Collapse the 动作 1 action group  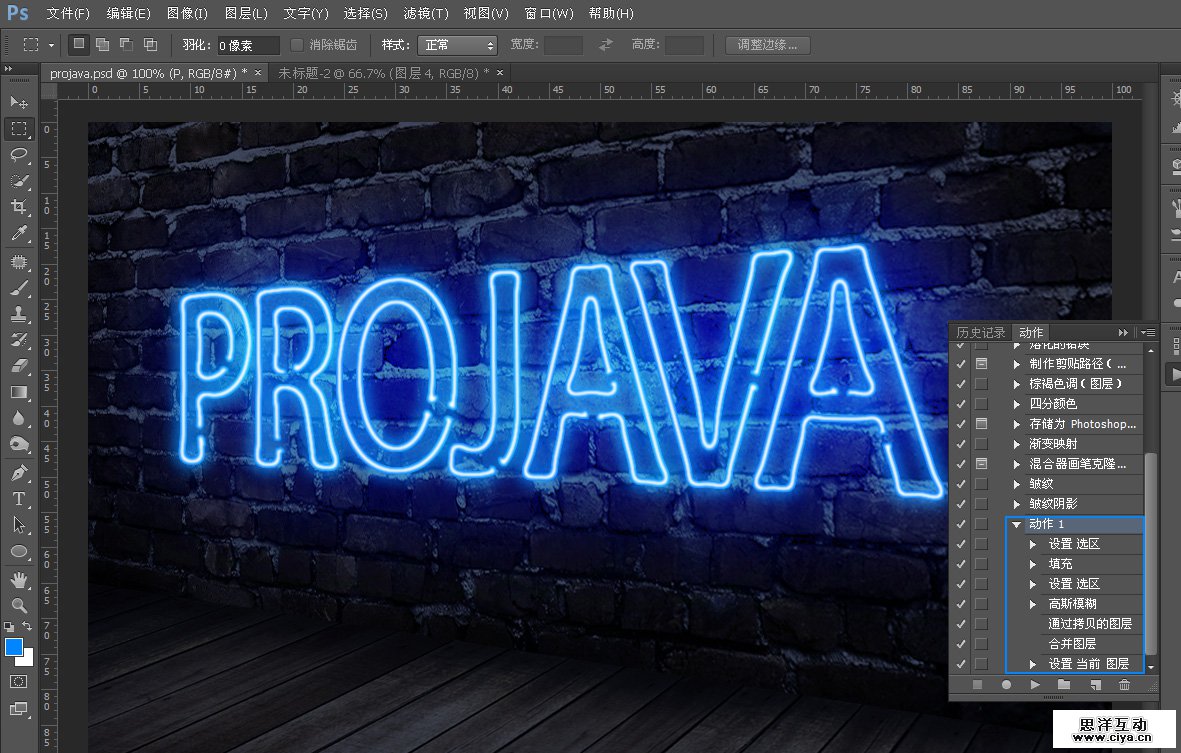[x=1016, y=524]
